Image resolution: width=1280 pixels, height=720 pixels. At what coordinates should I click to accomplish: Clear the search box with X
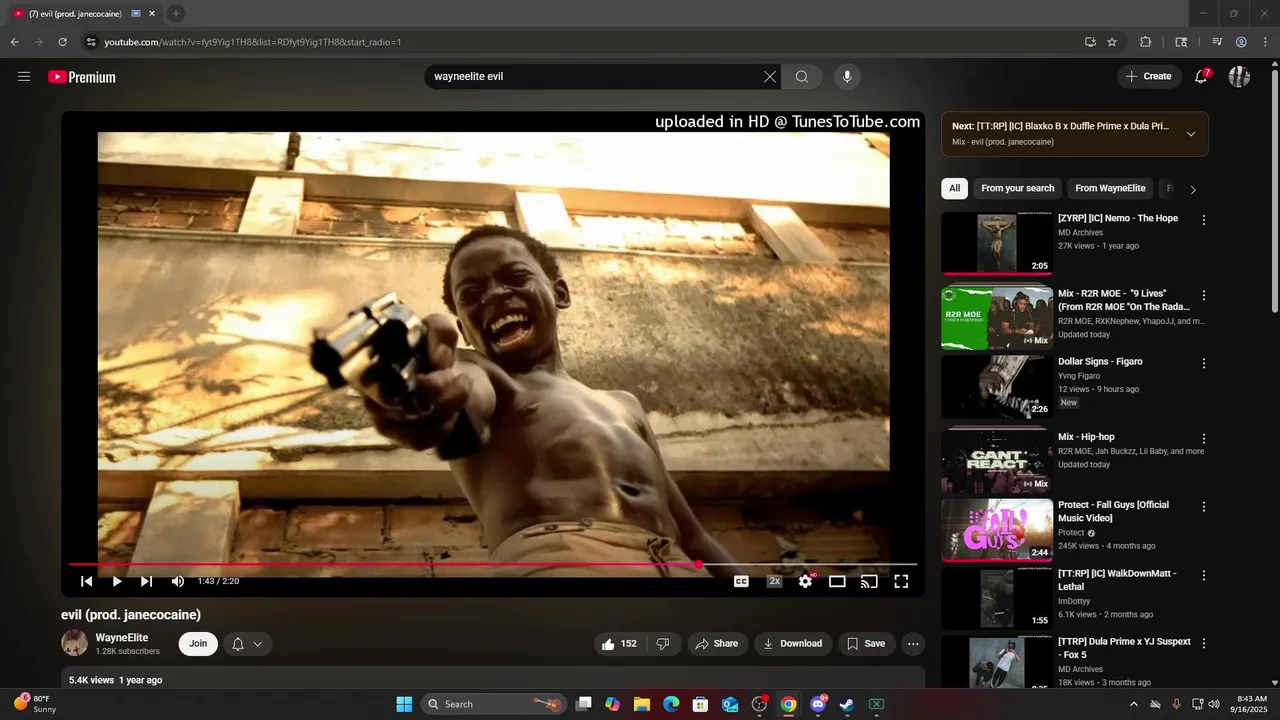tap(770, 77)
